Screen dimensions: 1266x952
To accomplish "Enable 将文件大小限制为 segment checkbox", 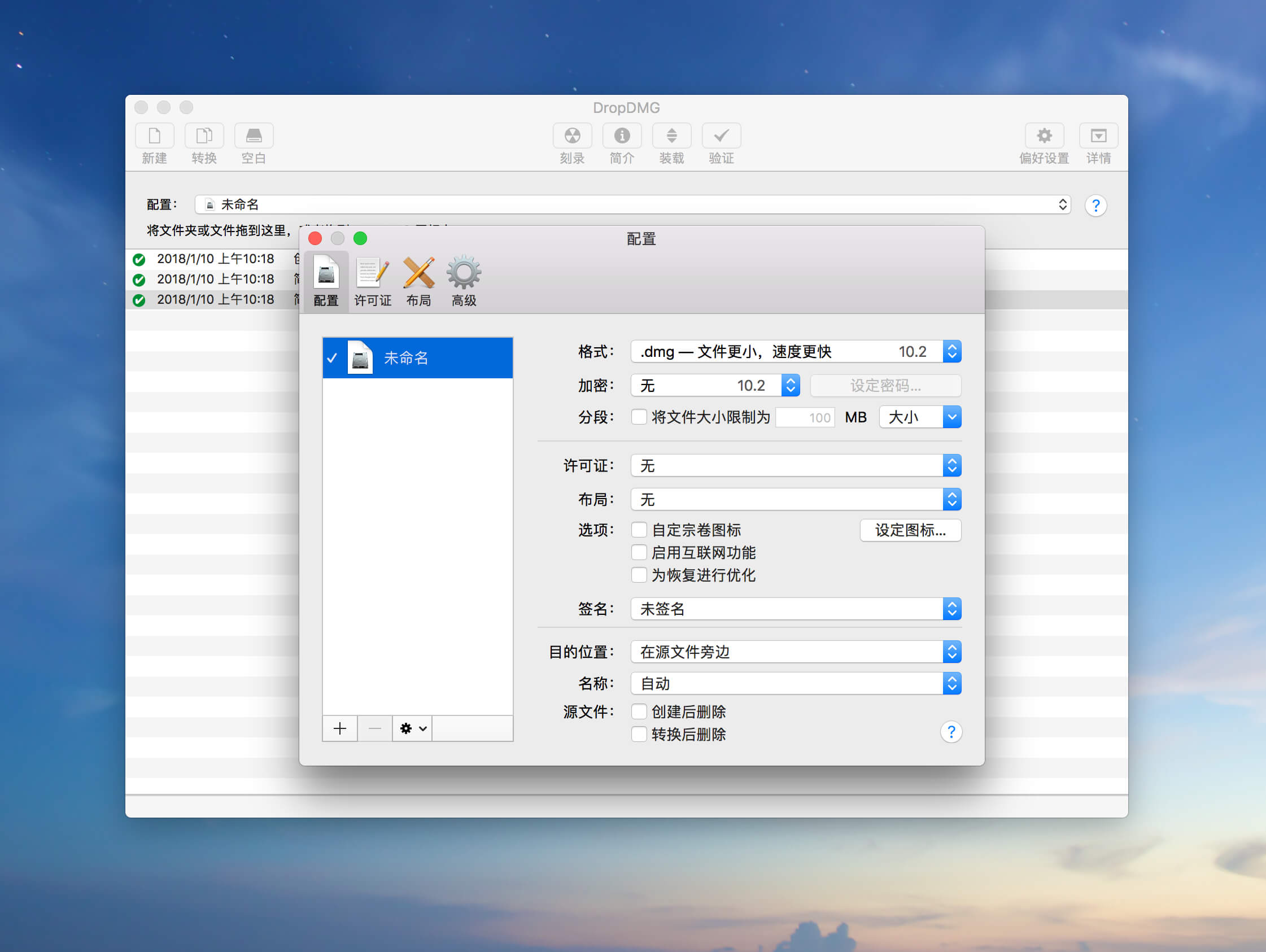I will pos(639,417).
